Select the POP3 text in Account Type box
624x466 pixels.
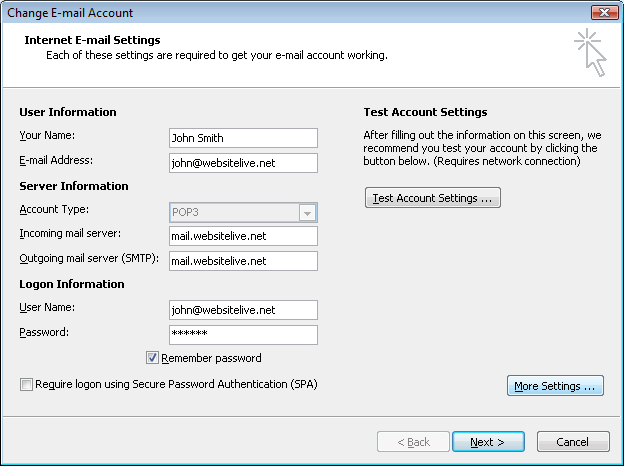coord(185,212)
